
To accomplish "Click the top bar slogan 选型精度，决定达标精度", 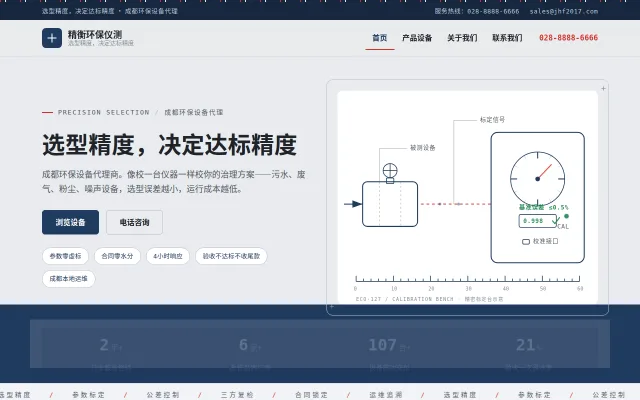I will 78,11.
